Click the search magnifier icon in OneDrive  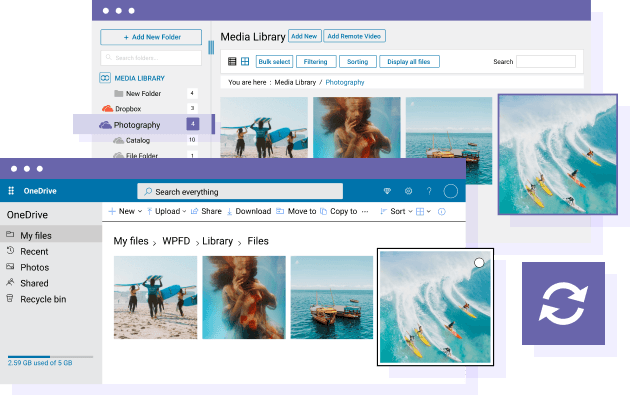[x=148, y=192]
